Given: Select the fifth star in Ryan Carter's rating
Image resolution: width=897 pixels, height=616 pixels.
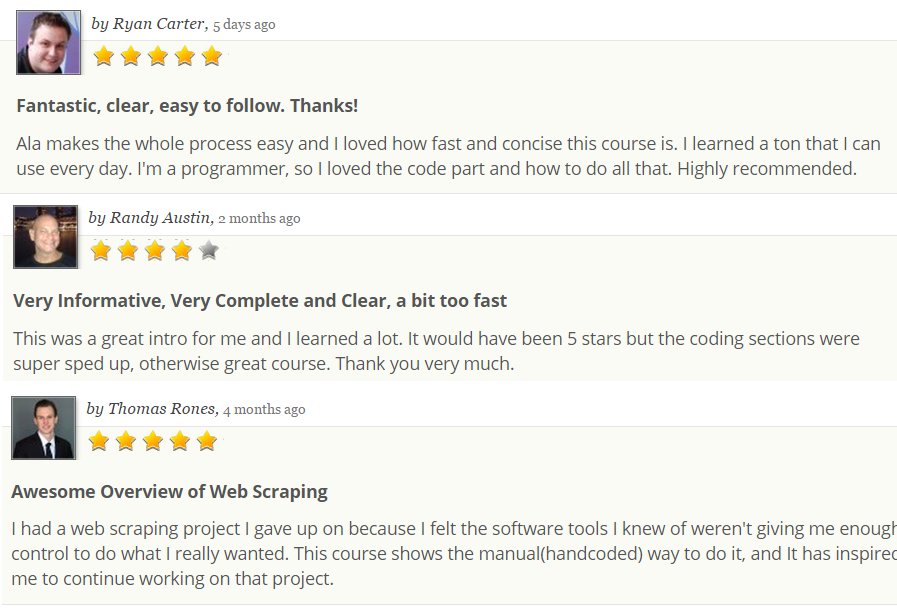Looking at the screenshot, I should (211, 57).
